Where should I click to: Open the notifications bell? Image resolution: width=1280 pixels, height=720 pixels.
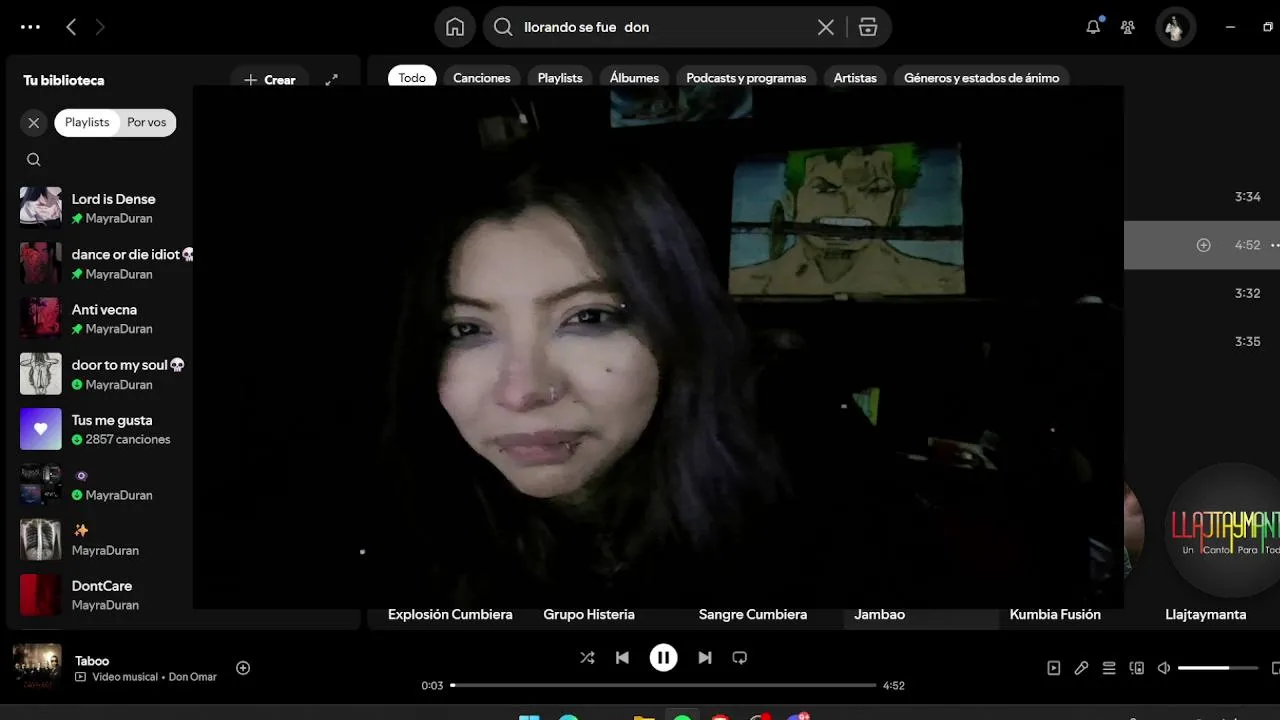point(1093,27)
